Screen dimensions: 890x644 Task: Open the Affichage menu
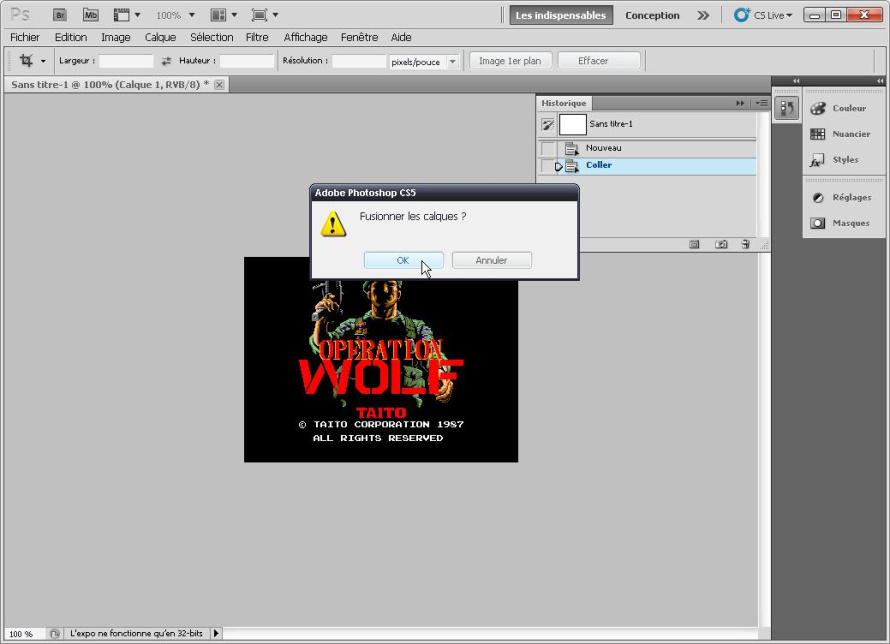[305, 37]
